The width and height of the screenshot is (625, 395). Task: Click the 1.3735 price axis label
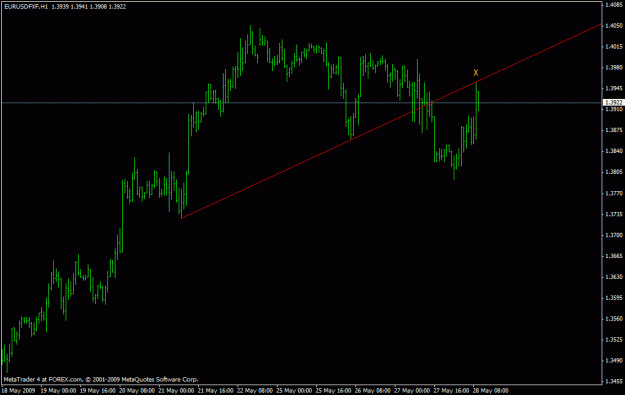coord(614,214)
